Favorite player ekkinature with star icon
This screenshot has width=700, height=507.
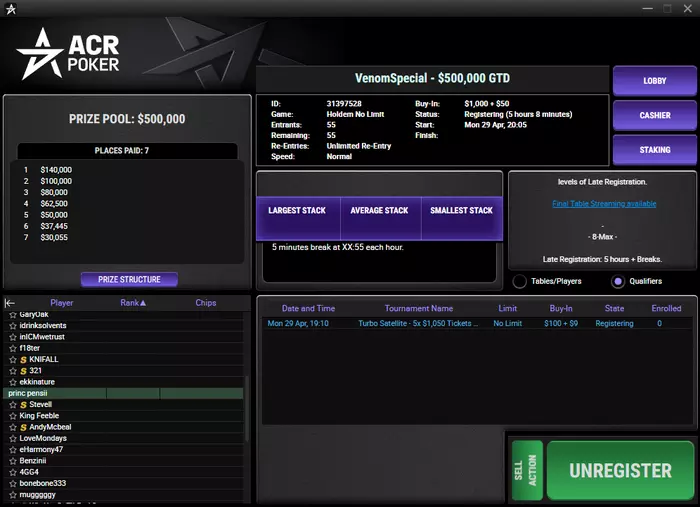pos(13,382)
